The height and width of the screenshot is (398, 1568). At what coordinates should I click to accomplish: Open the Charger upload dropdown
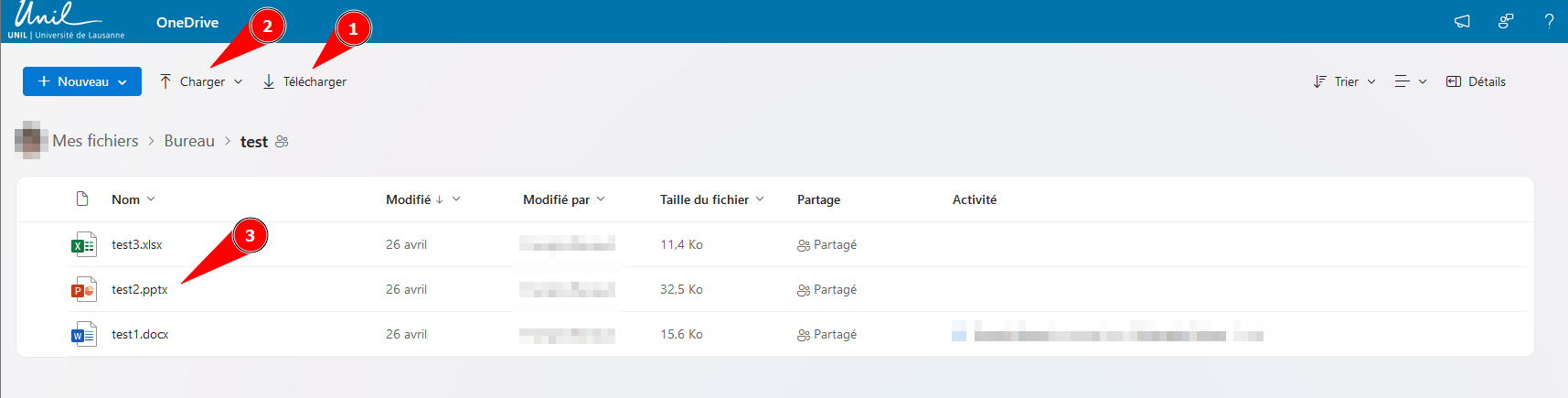(201, 81)
